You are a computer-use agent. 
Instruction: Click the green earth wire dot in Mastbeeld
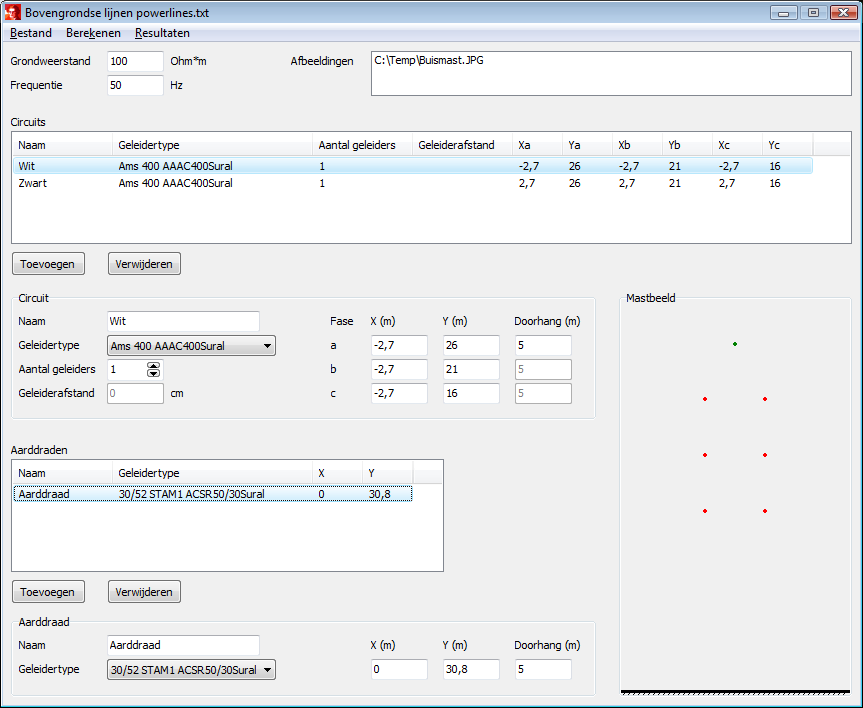coord(735,344)
